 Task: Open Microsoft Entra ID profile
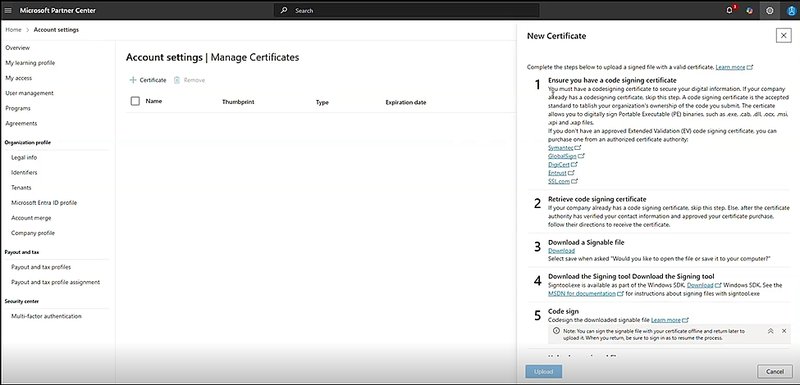tap(44, 202)
